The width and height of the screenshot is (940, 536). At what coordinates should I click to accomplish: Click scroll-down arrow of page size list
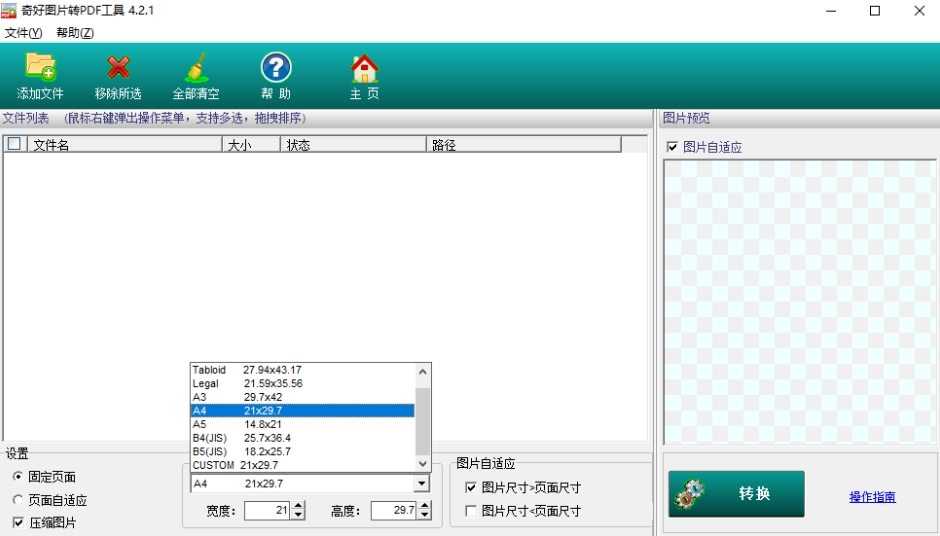pyautogui.click(x=423, y=464)
